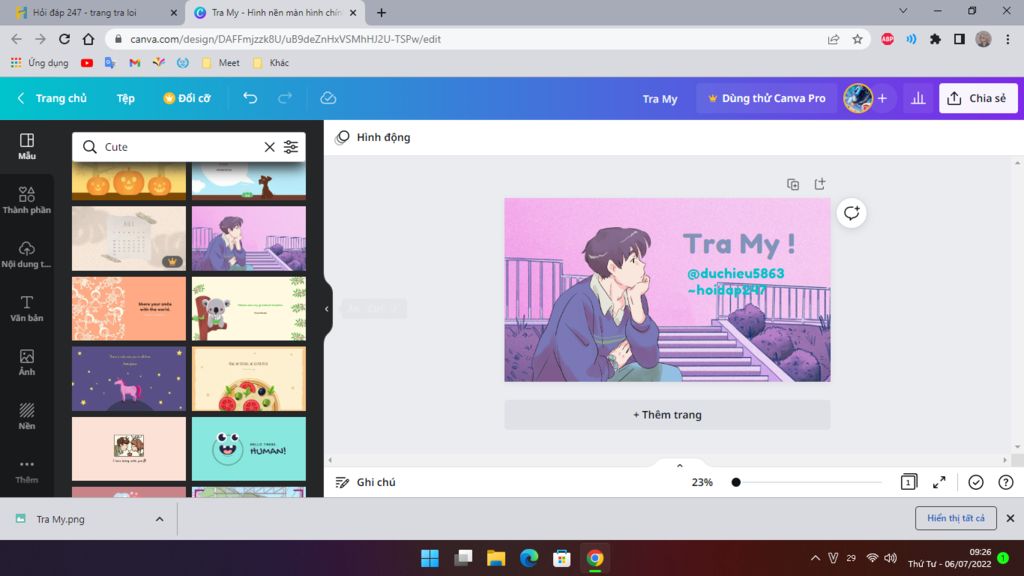Close the downloads bar

tap(1010, 518)
